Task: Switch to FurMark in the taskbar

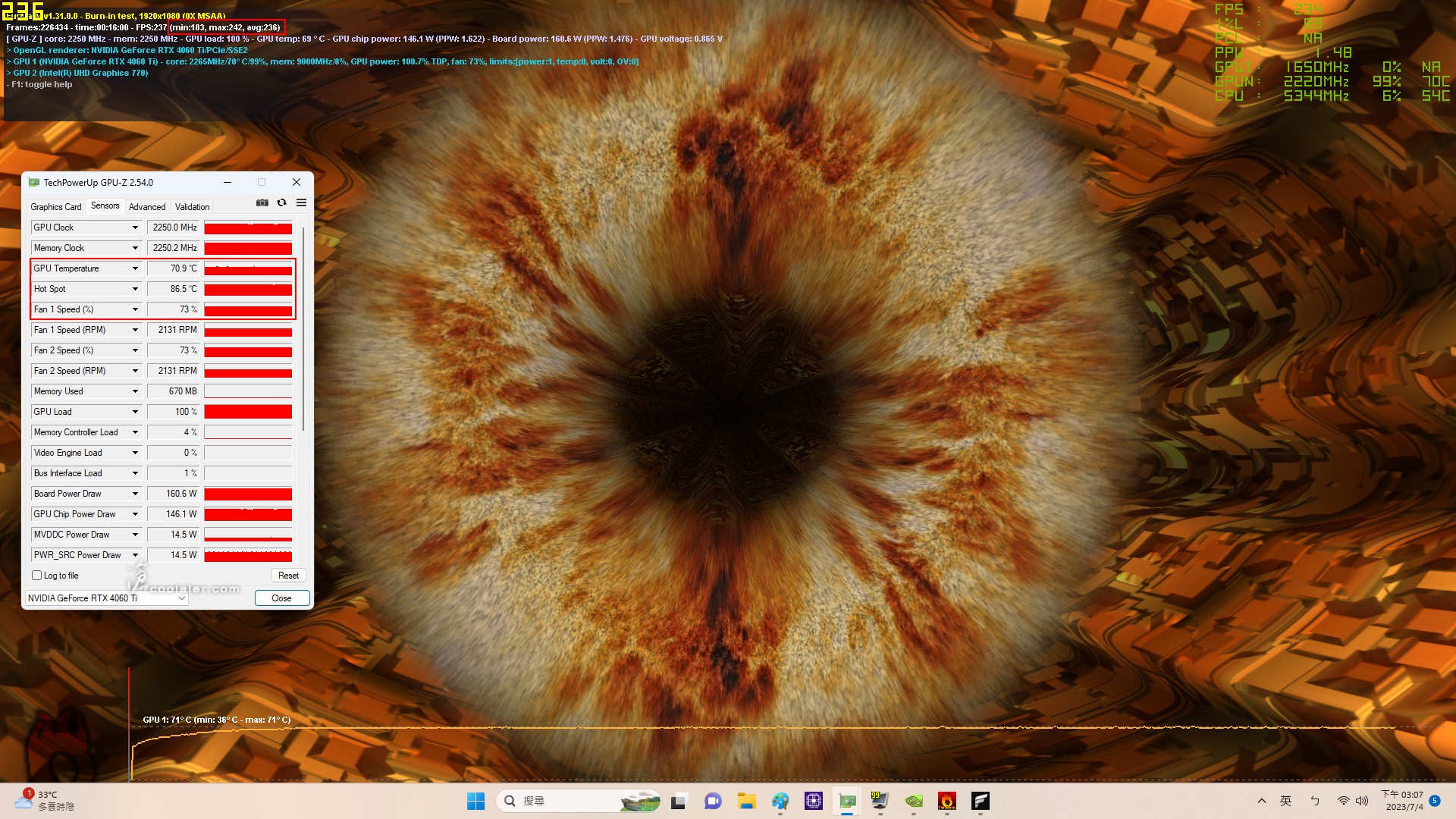Action: [947, 801]
